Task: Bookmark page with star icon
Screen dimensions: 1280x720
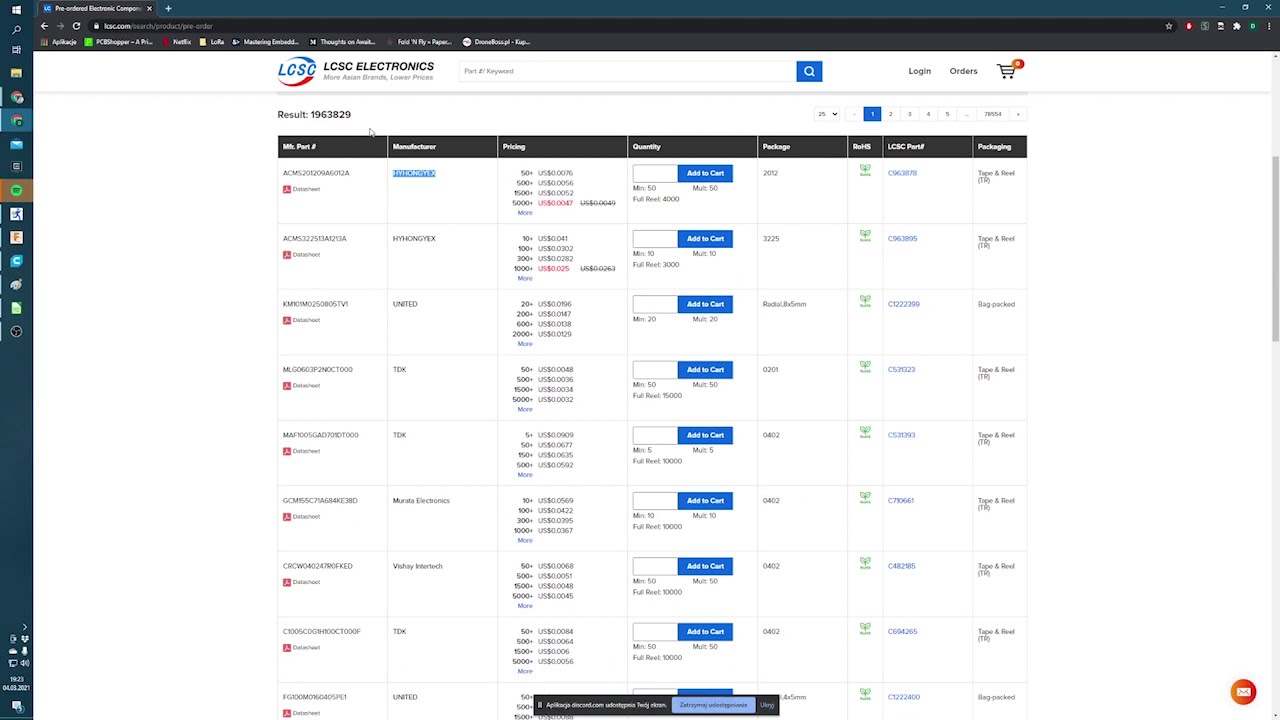Action: pos(1169,26)
